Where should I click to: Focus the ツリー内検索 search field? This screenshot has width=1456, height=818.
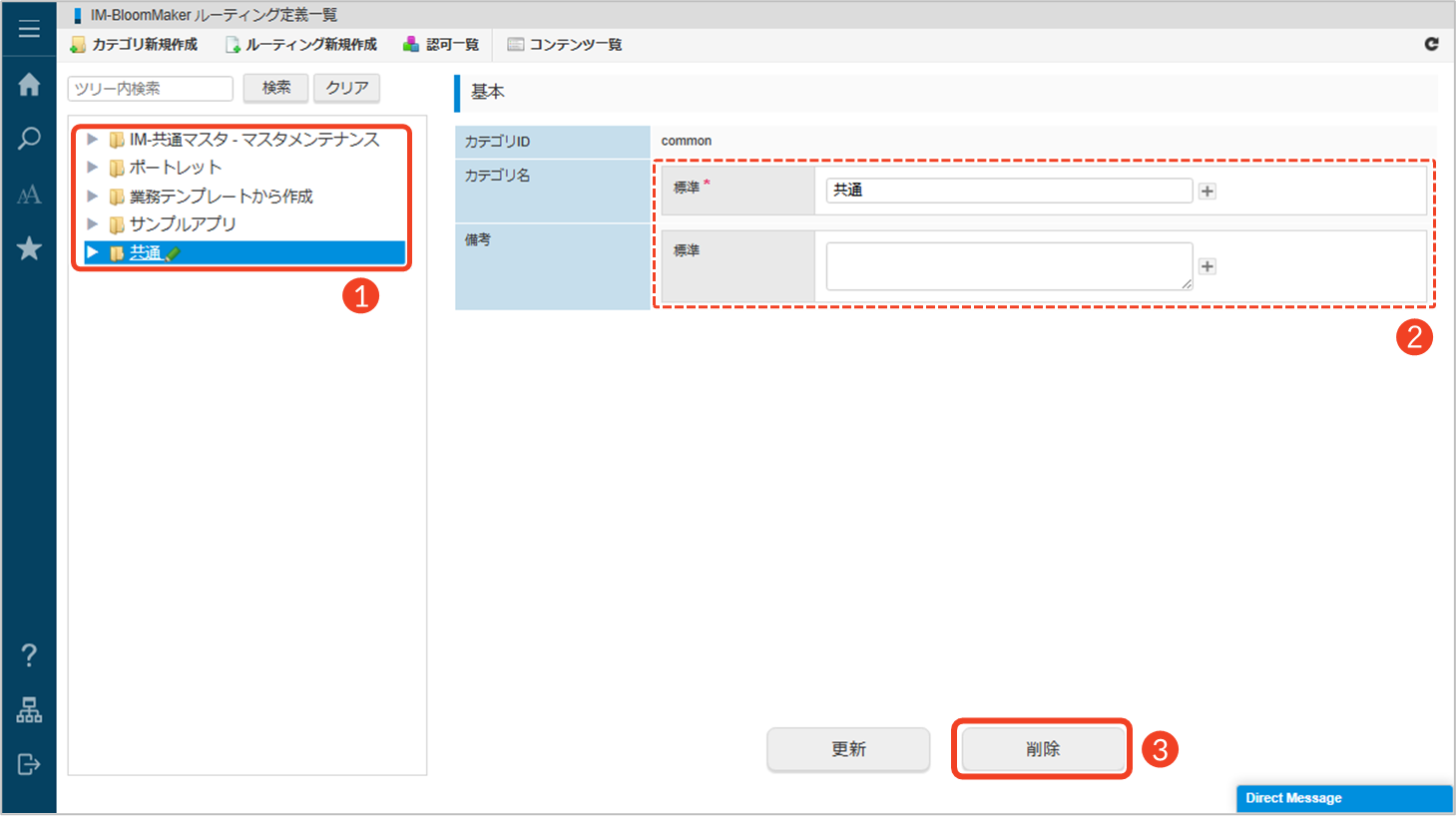click(150, 89)
